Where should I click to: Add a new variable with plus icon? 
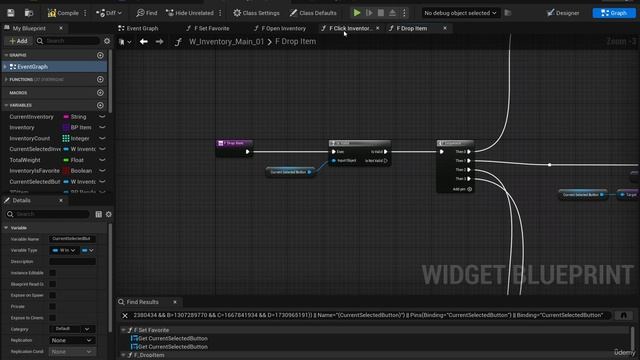tap(100, 105)
